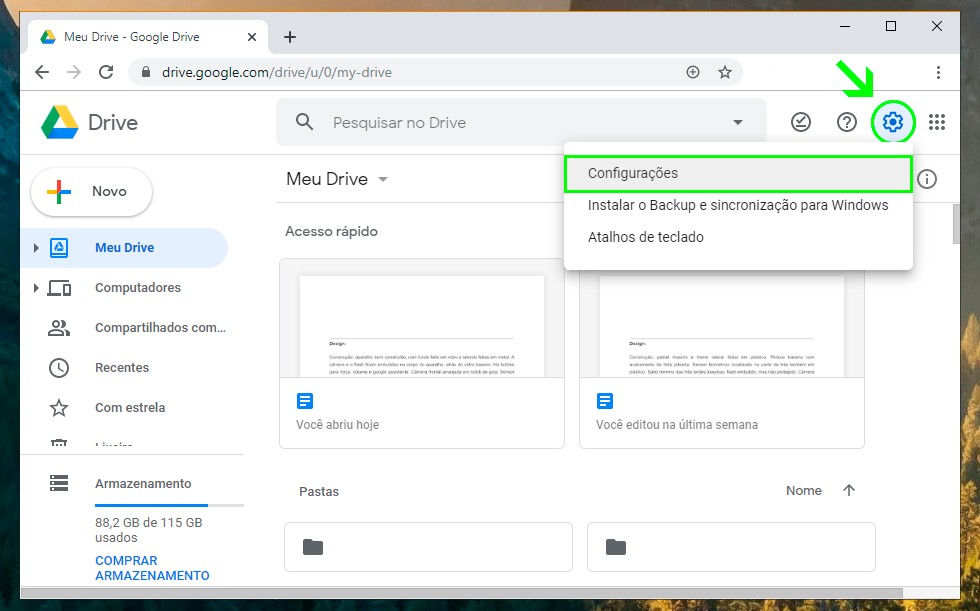980x611 pixels.
Task: Choose Atalhos de teclado menu entry
Action: [646, 237]
